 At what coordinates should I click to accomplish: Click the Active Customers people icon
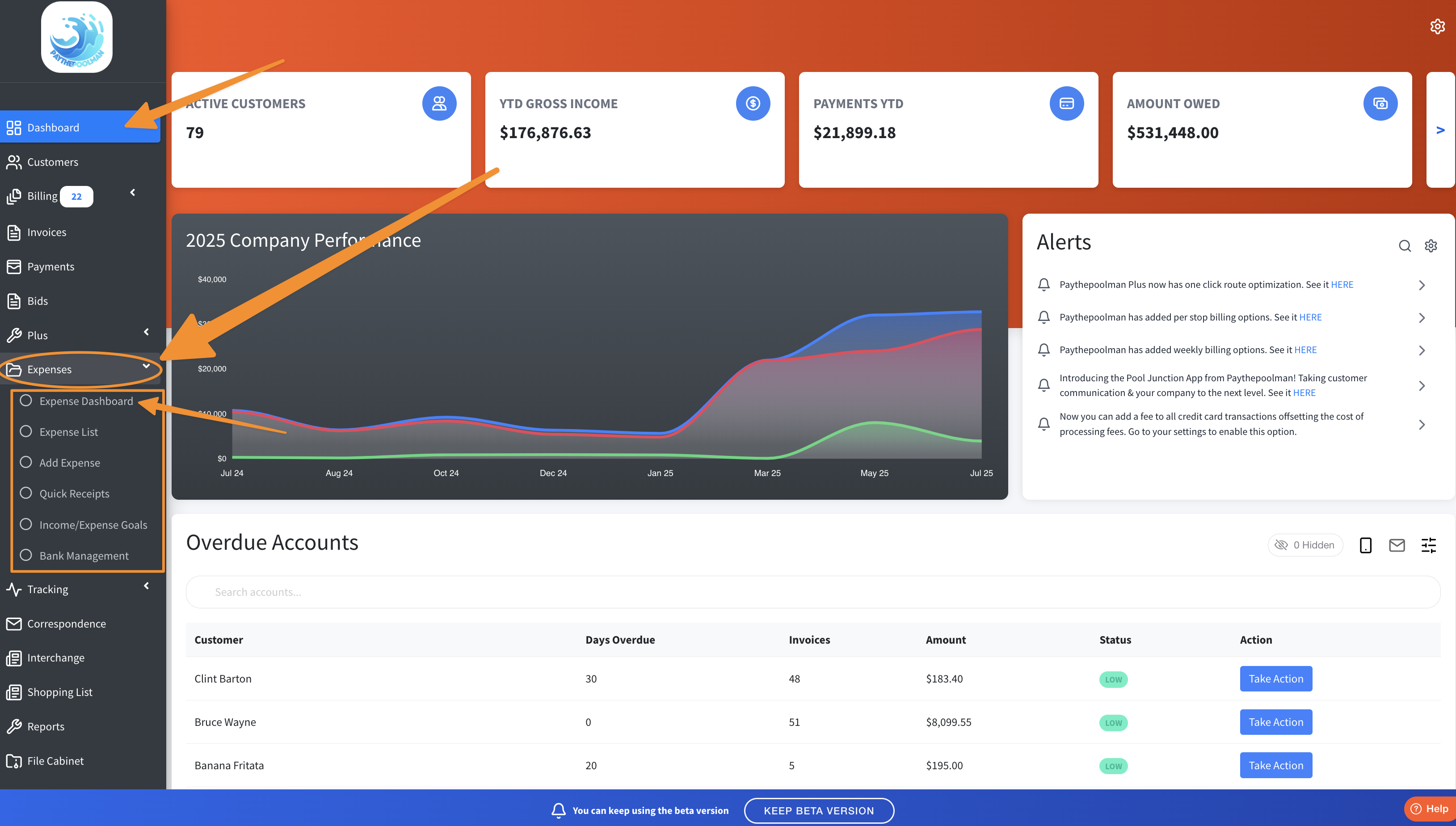[x=439, y=103]
